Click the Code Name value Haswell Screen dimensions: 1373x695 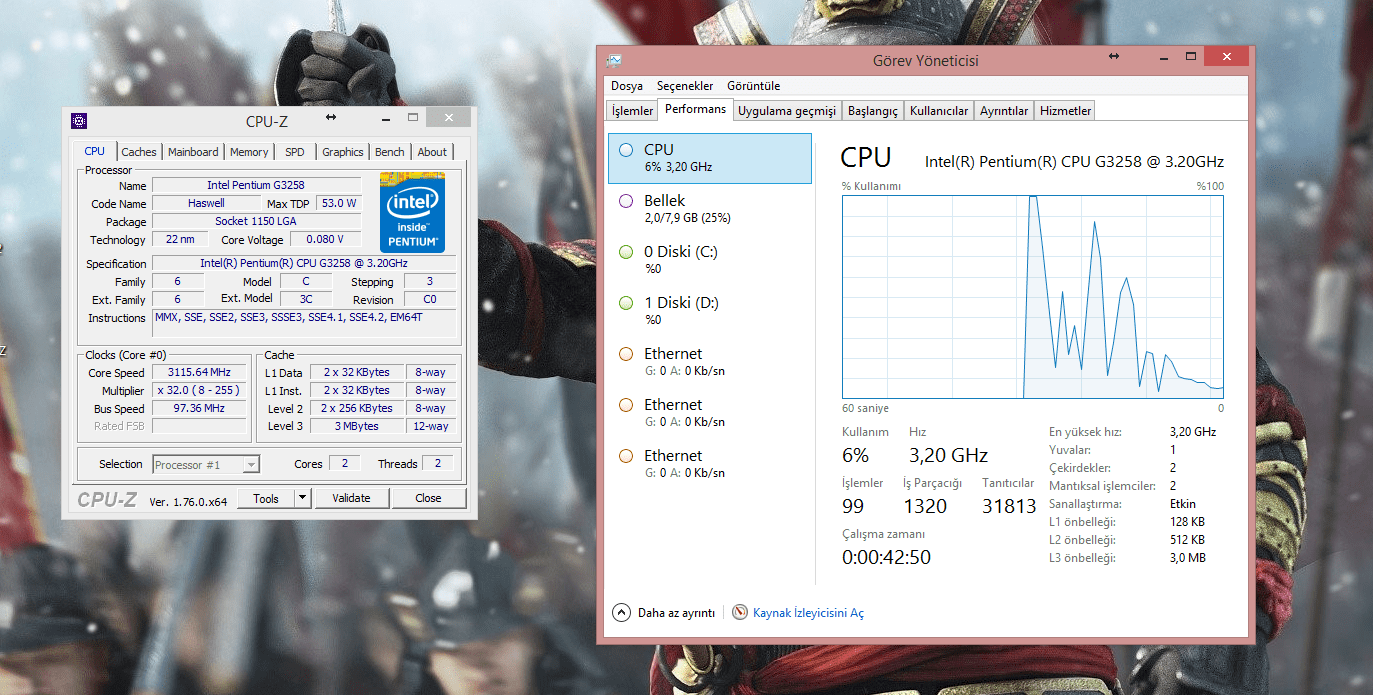tap(206, 203)
